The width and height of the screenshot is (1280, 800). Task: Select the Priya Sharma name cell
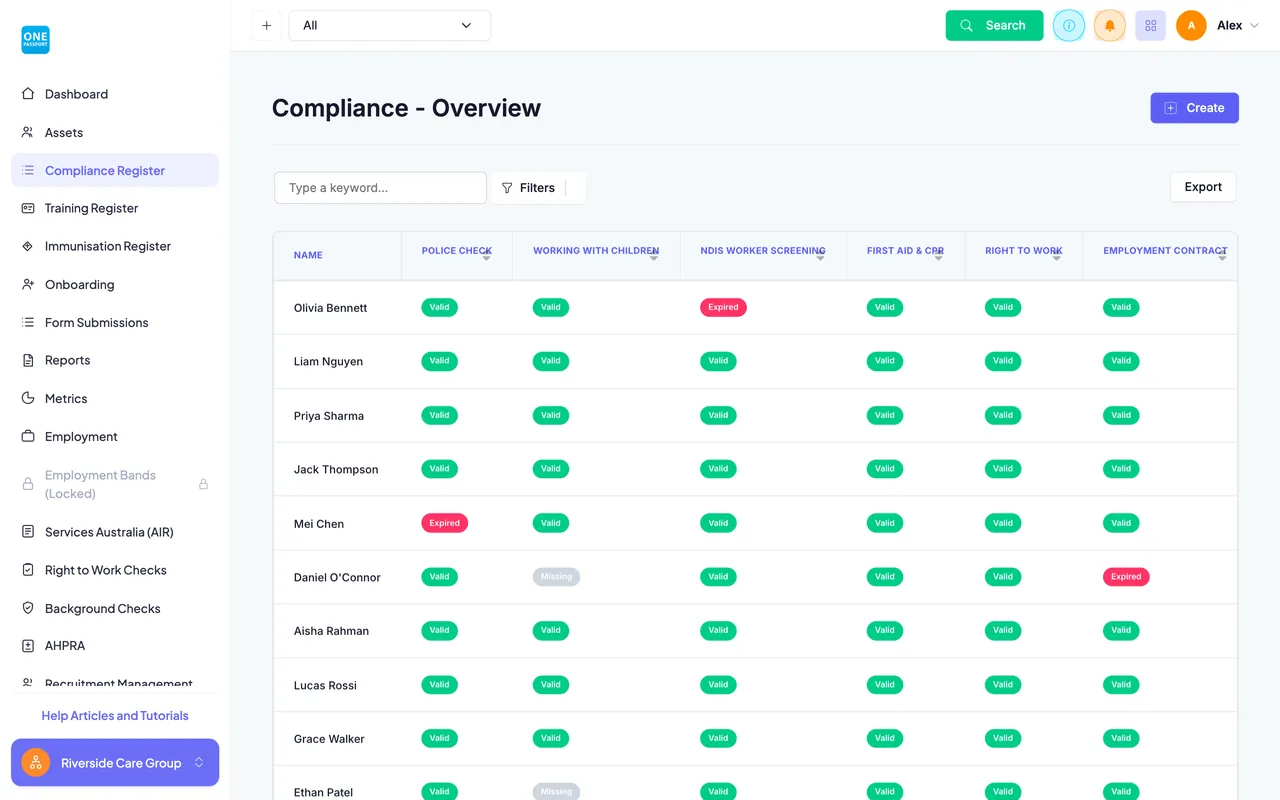click(x=337, y=416)
